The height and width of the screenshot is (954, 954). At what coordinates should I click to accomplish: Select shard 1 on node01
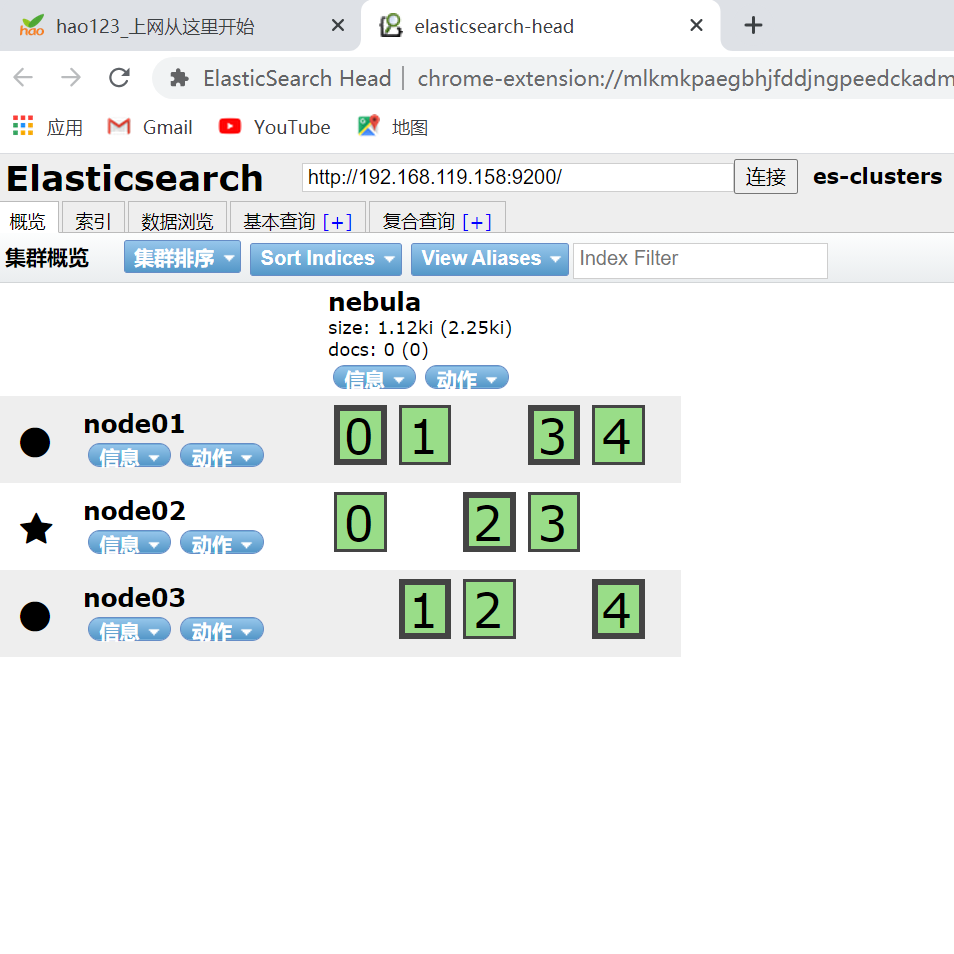click(x=425, y=435)
